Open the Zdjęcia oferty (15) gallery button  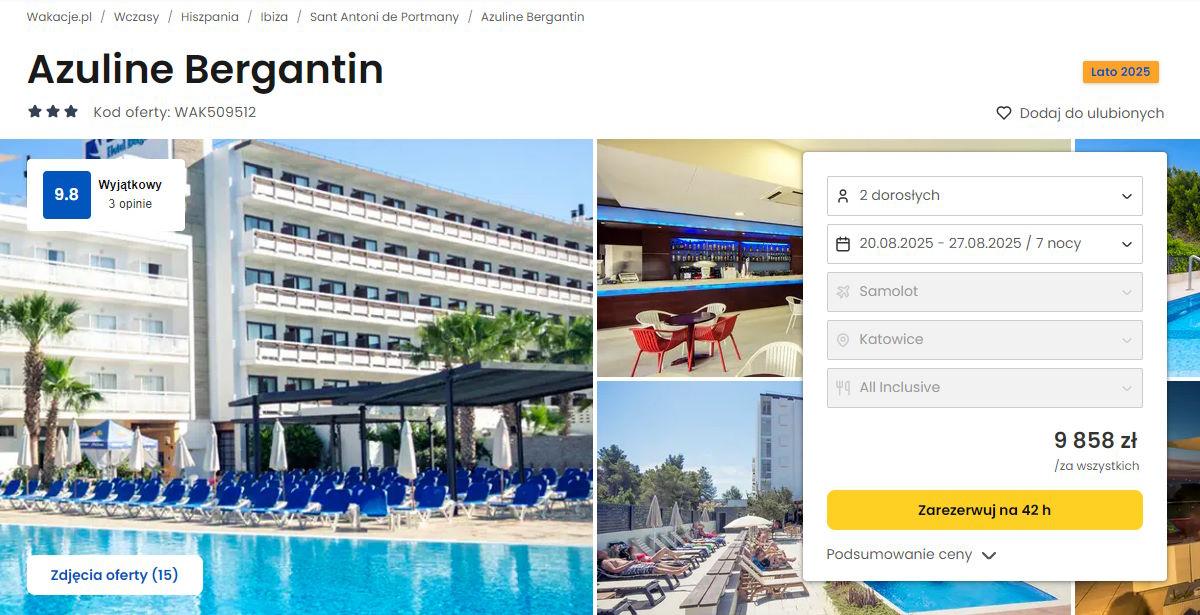pos(115,575)
